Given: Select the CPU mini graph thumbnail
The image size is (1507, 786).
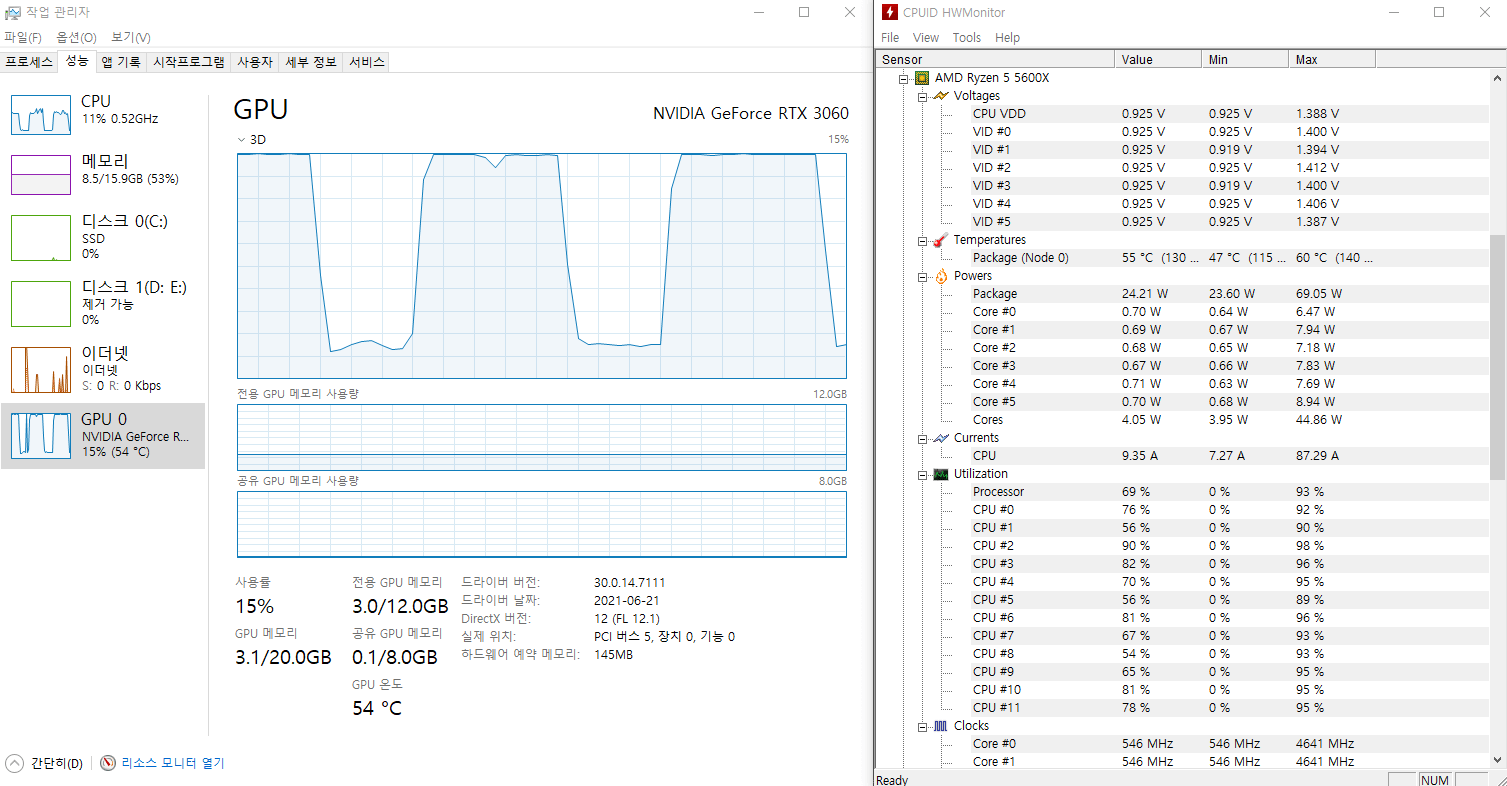Looking at the screenshot, I should (x=41, y=115).
